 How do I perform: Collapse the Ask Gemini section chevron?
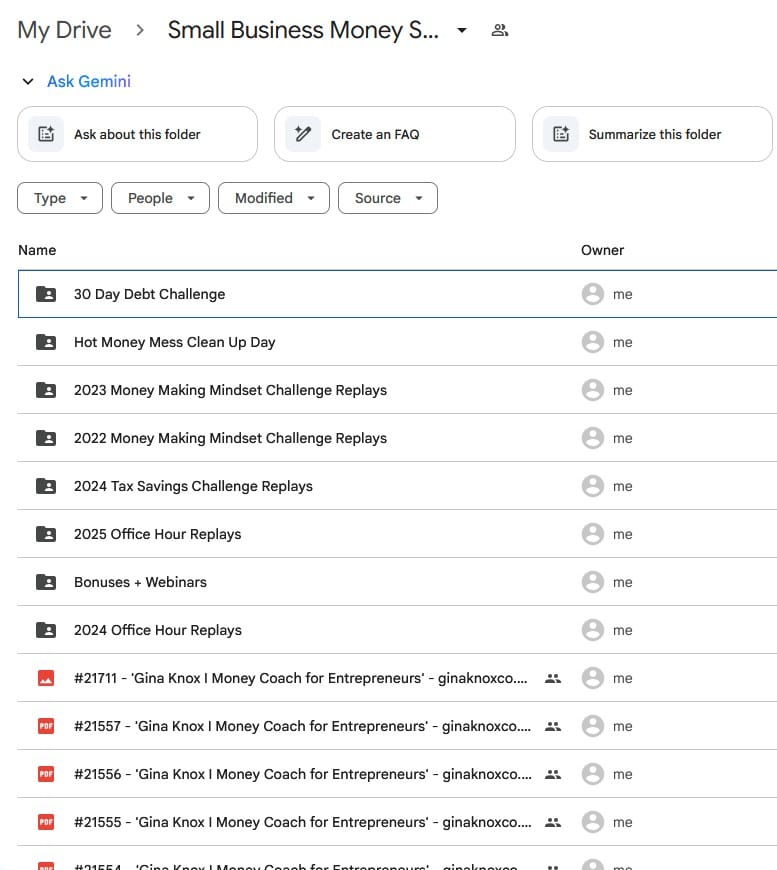tap(28, 82)
